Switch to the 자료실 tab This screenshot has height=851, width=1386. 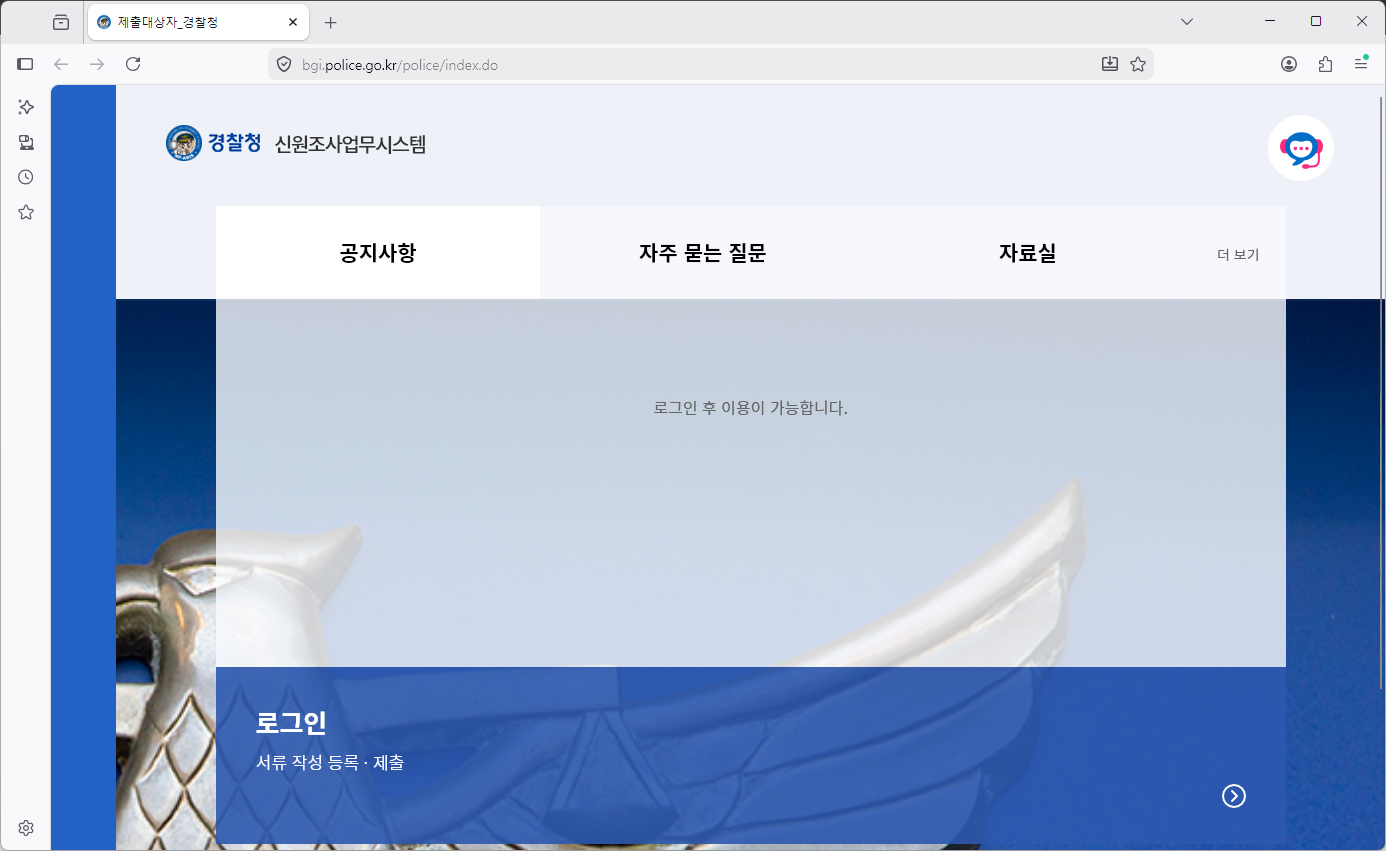[1027, 253]
